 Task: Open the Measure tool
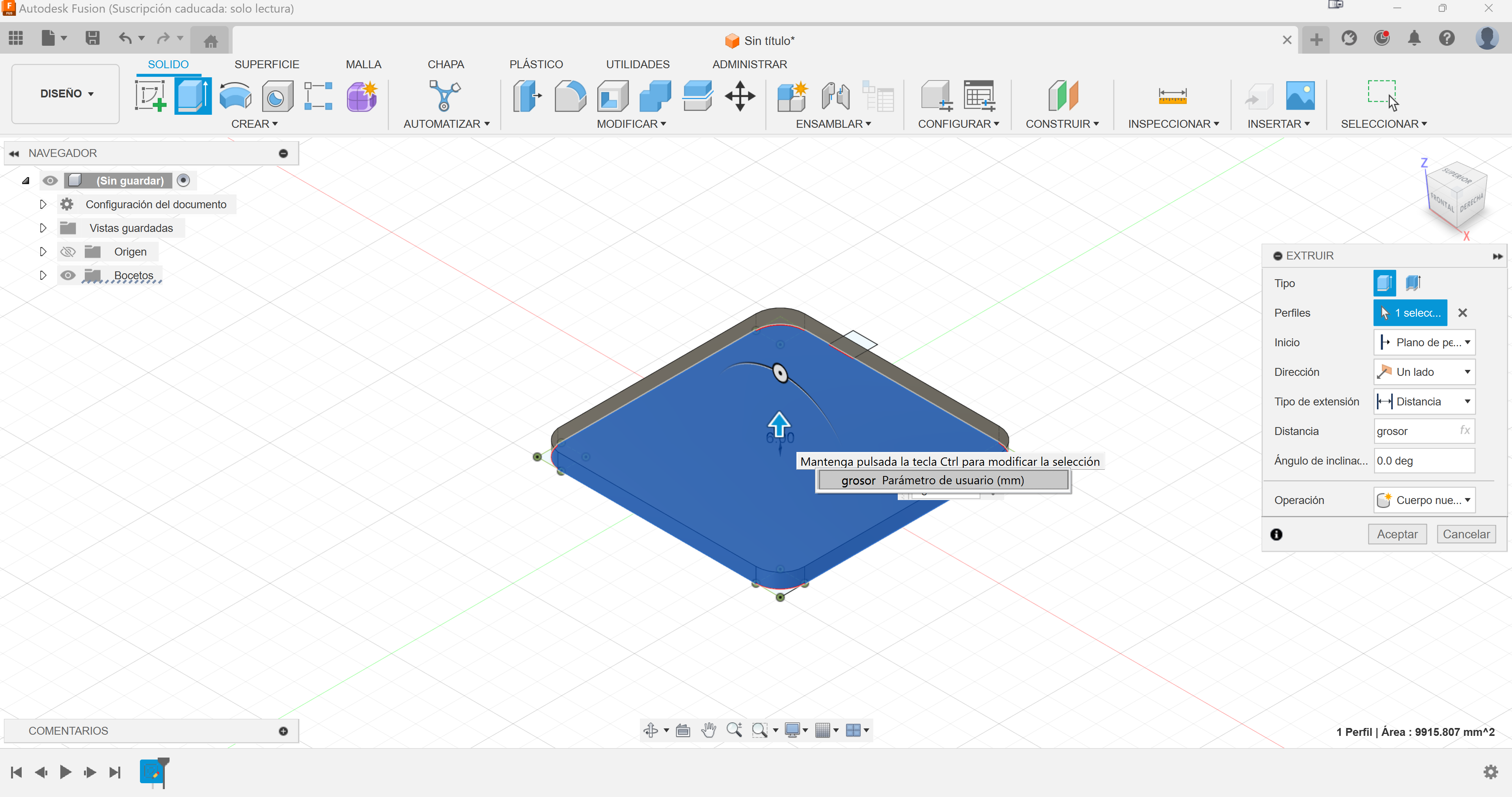1172,96
